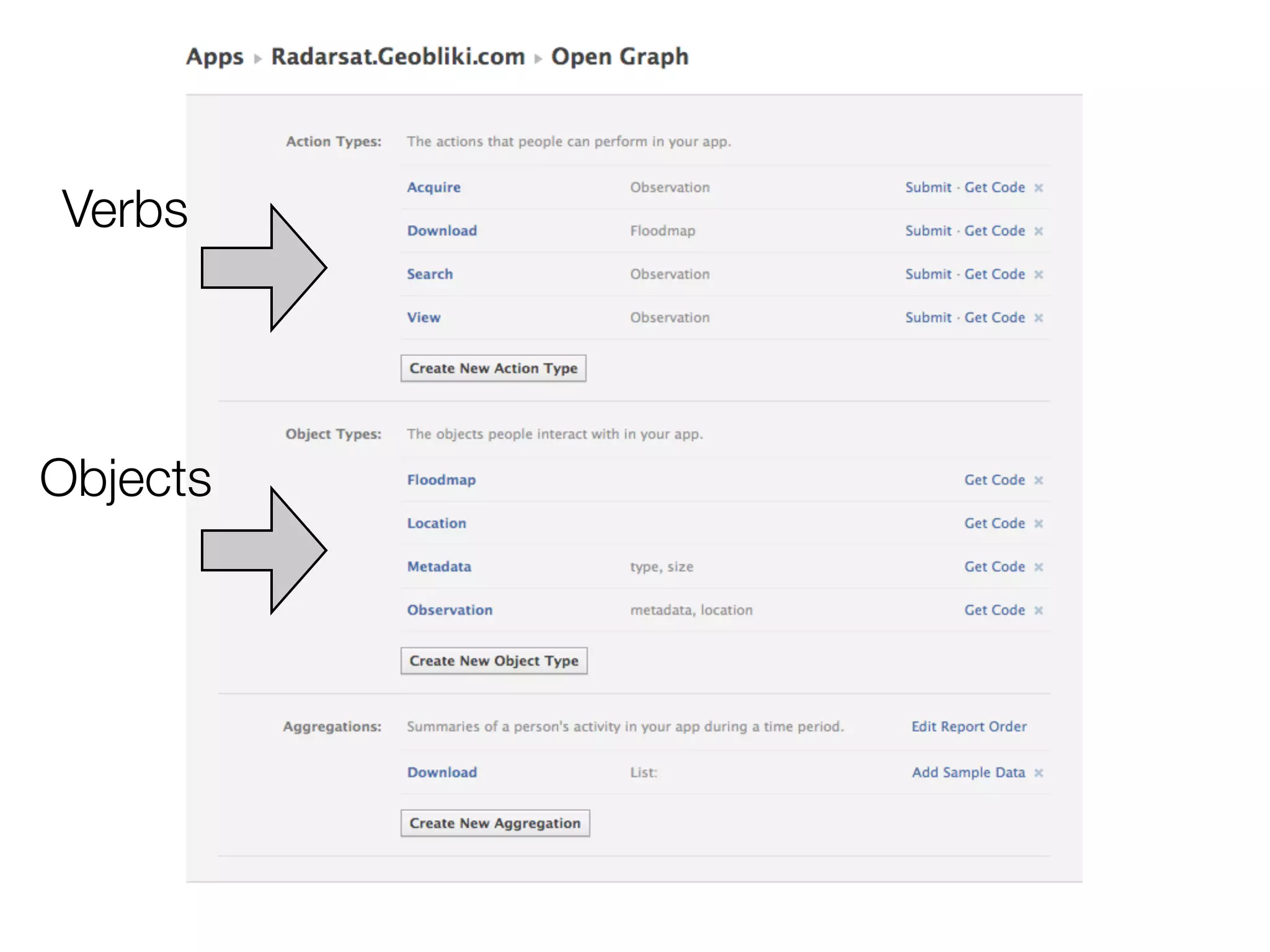Remove the Observation object type x icon
The height and width of the screenshot is (952, 1270).
coord(1039,610)
